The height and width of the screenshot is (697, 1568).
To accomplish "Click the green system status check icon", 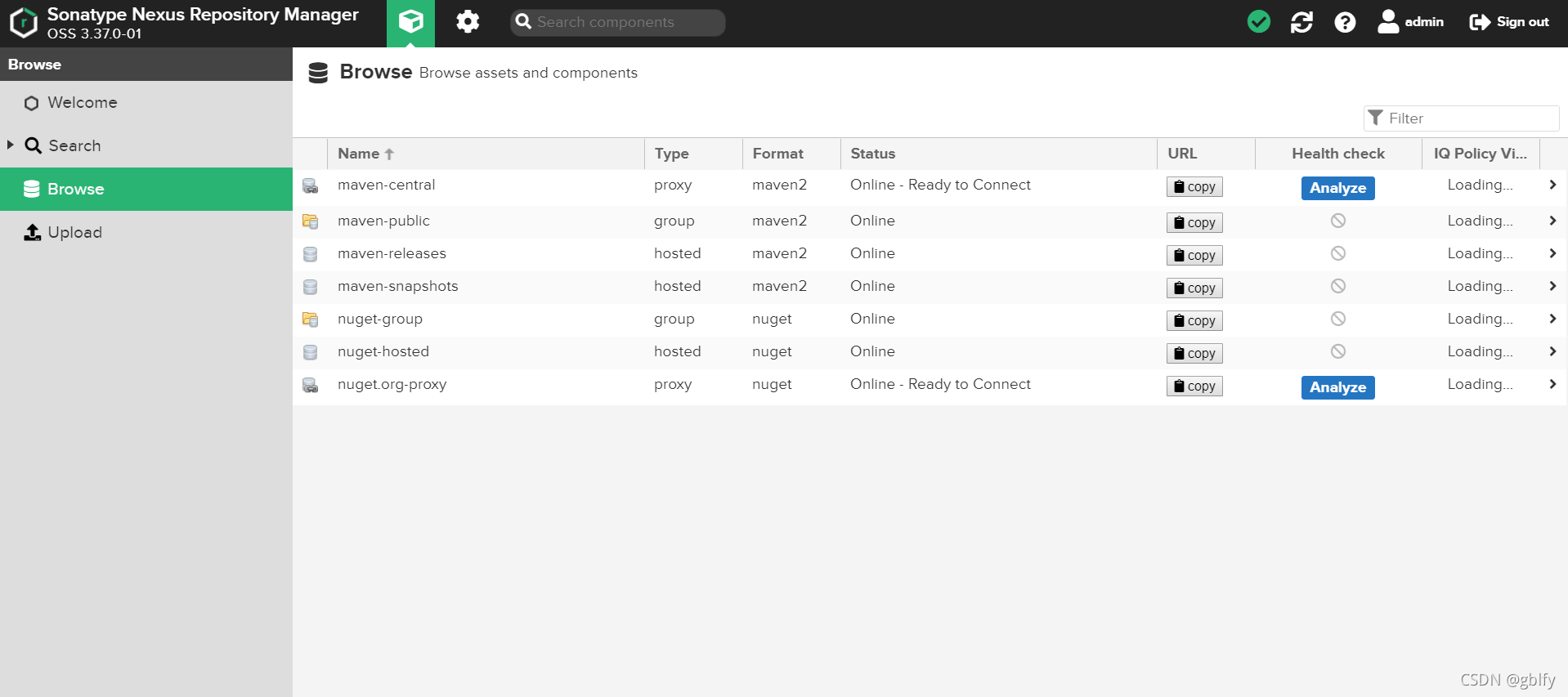I will (x=1259, y=22).
